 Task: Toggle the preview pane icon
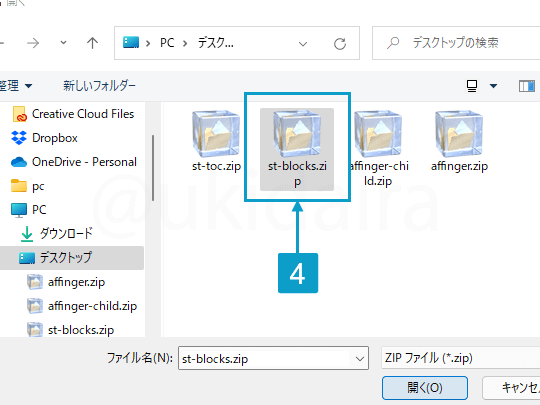point(527,86)
